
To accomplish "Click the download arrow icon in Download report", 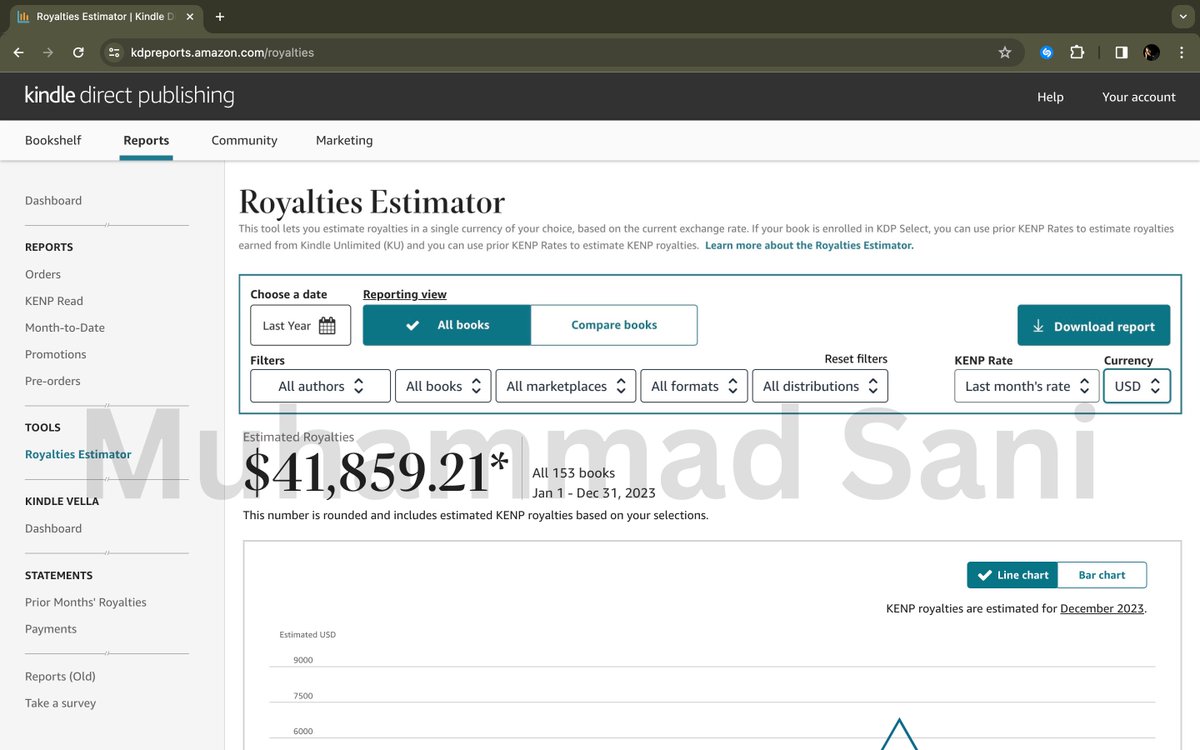I will point(1038,326).
